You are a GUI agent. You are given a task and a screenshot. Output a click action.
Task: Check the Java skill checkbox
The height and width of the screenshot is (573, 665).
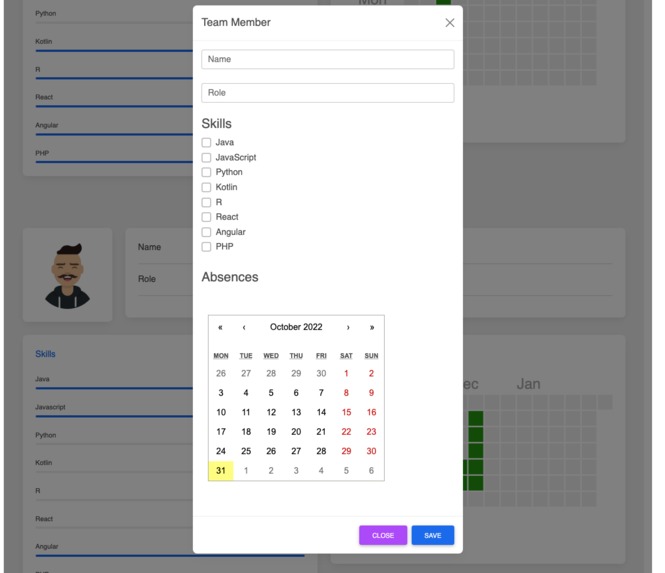tap(206, 143)
